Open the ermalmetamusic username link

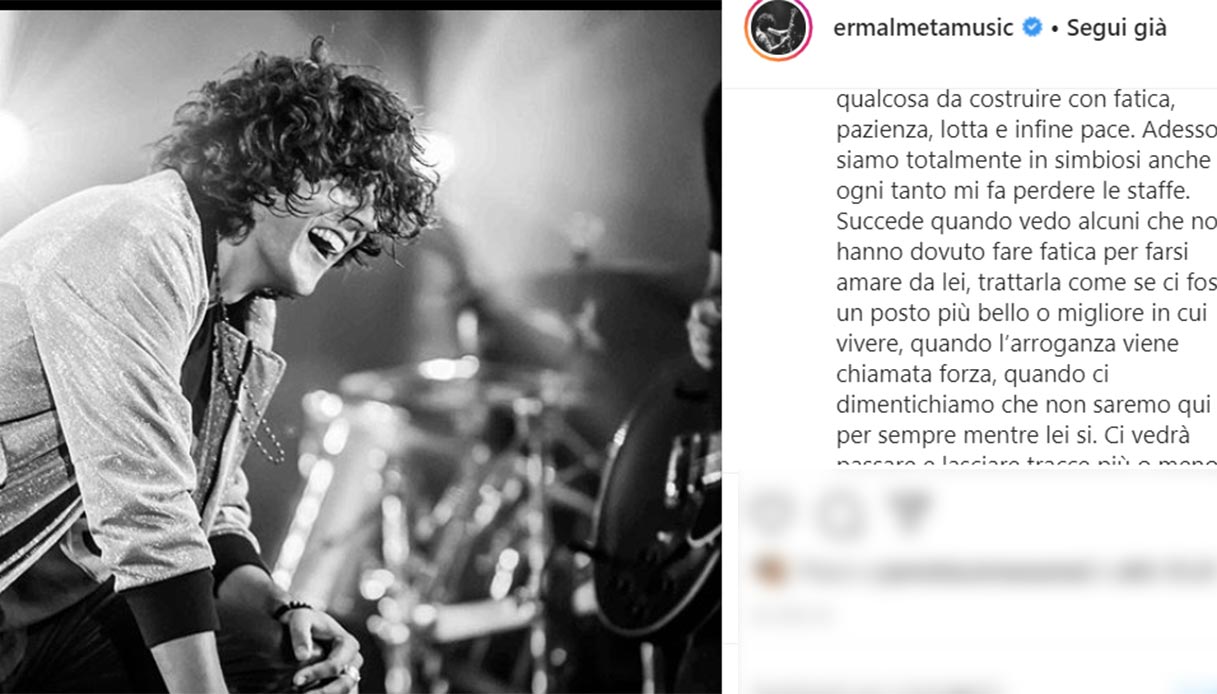point(924,28)
